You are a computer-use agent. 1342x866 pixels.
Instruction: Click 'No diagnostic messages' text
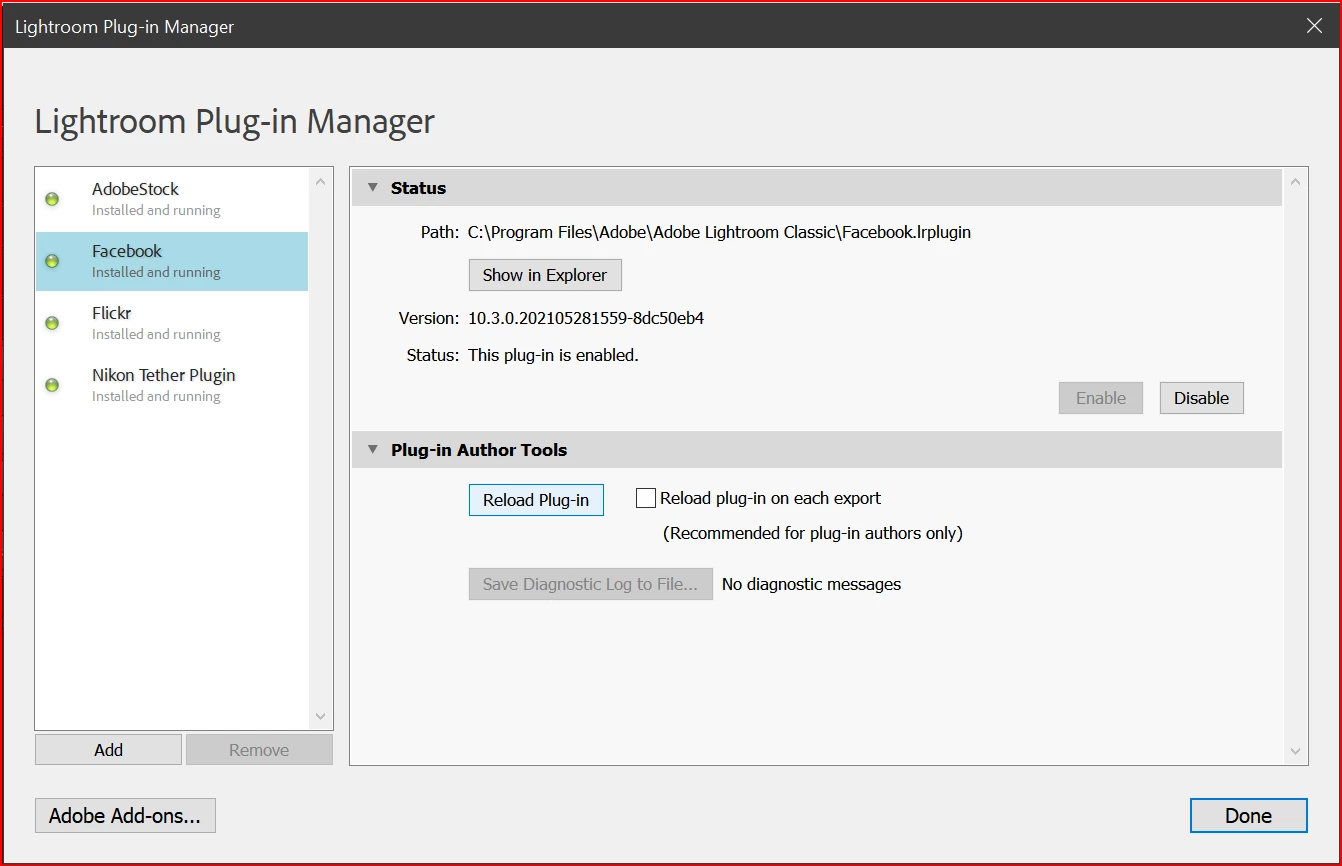coord(811,584)
